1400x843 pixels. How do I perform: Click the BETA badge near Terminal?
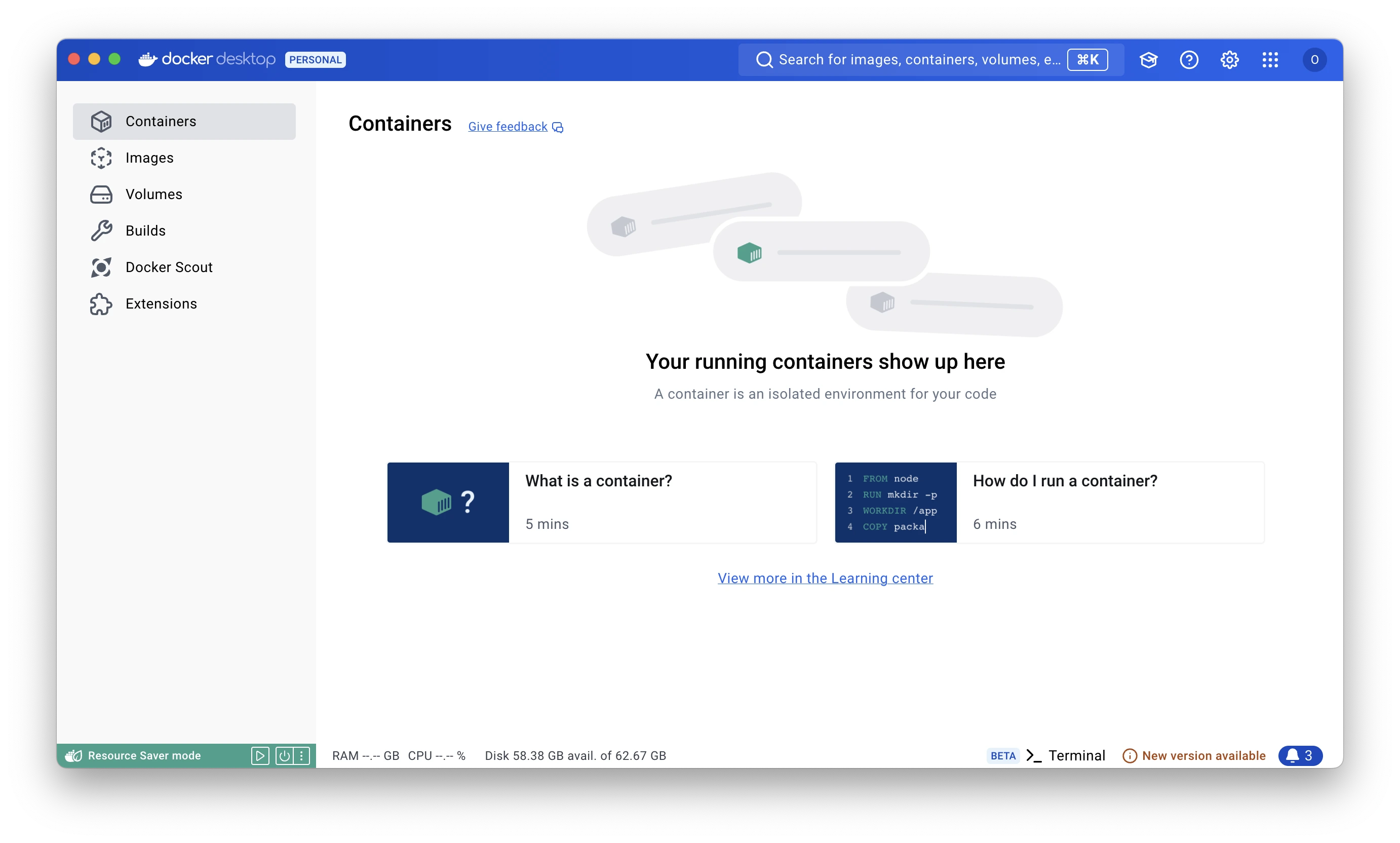pos(1002,755)
